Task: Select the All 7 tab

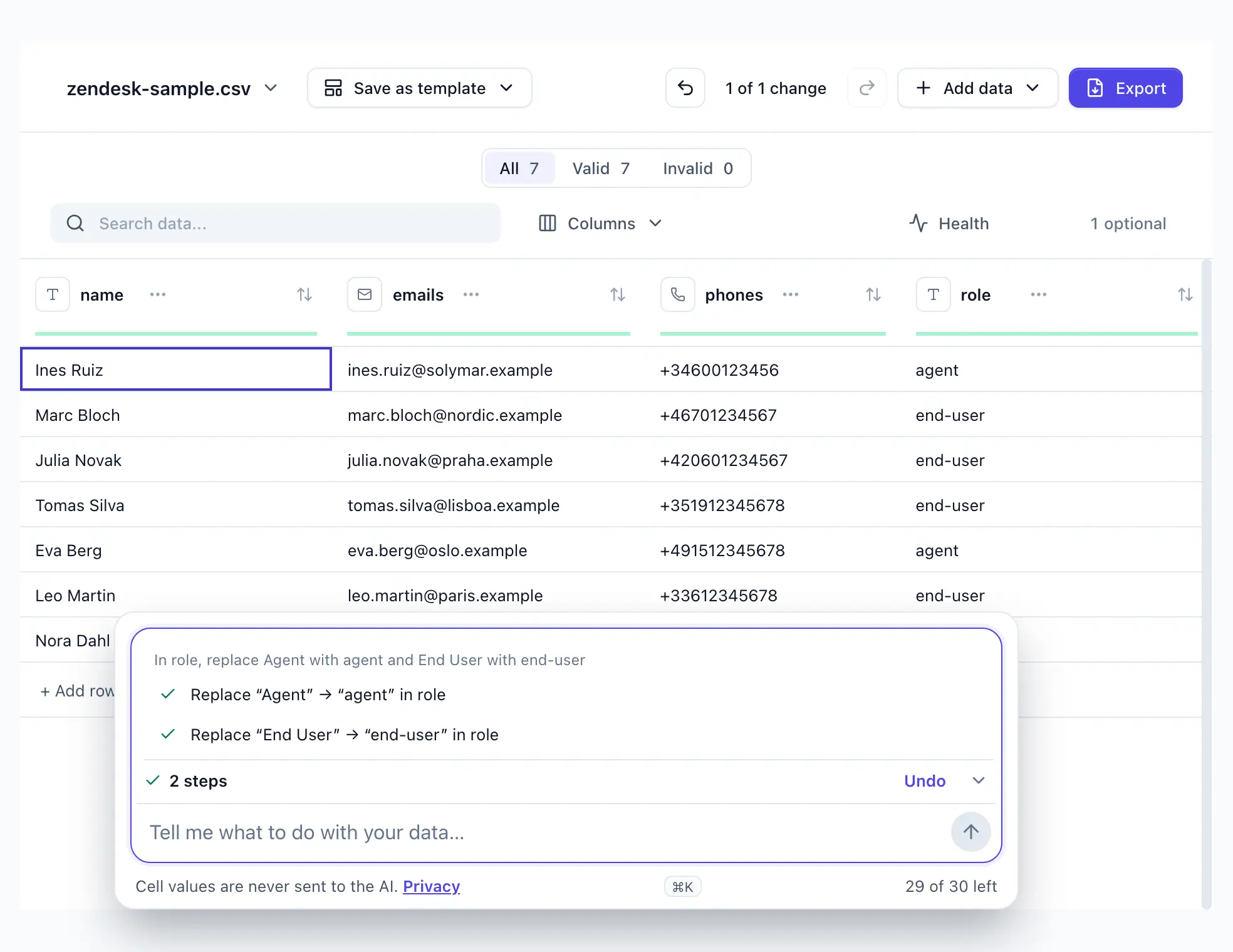Action: pyautogui.click(x=519, y=168)
